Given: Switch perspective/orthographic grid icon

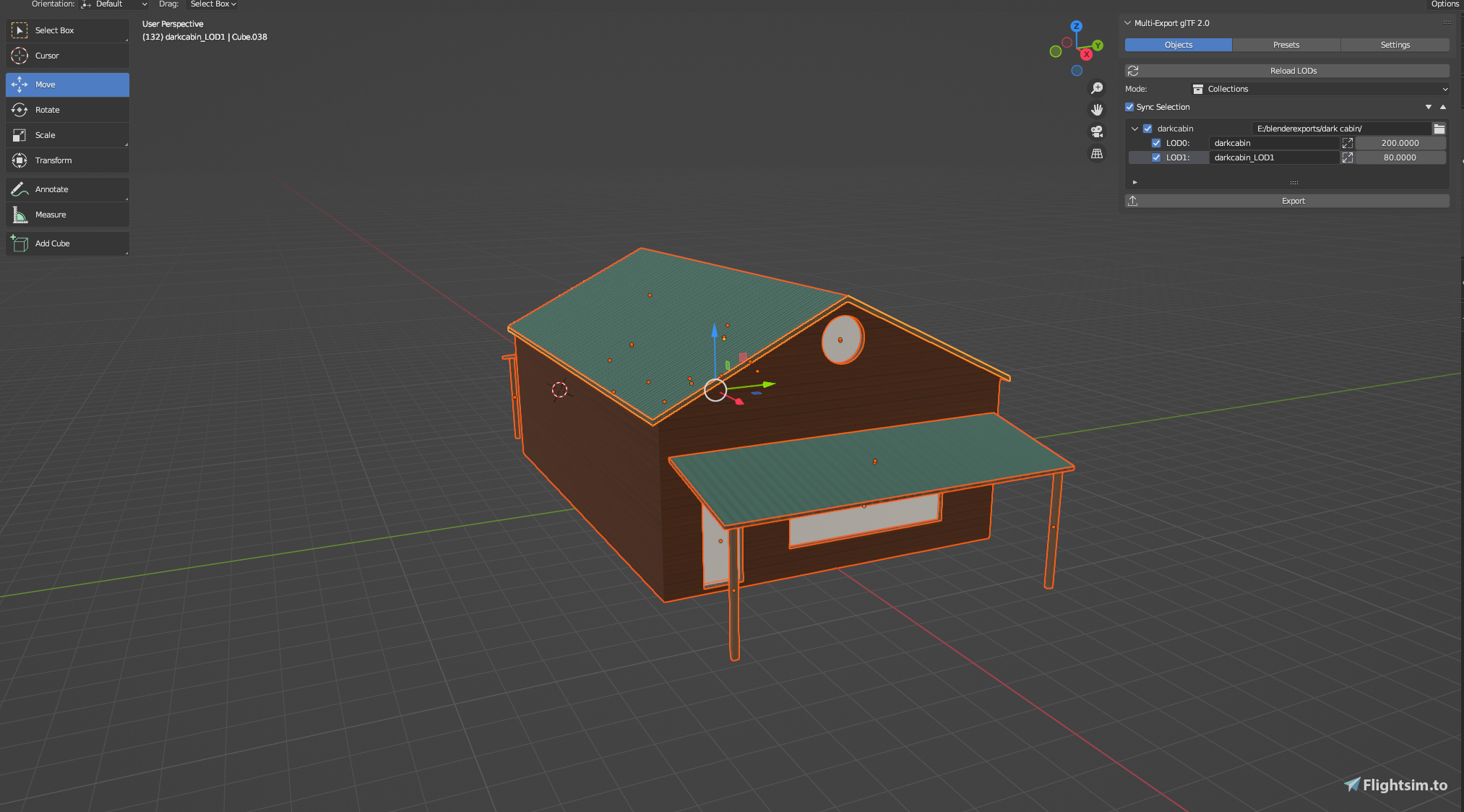Looking at the screenshot, I should tap(1097, 153).
